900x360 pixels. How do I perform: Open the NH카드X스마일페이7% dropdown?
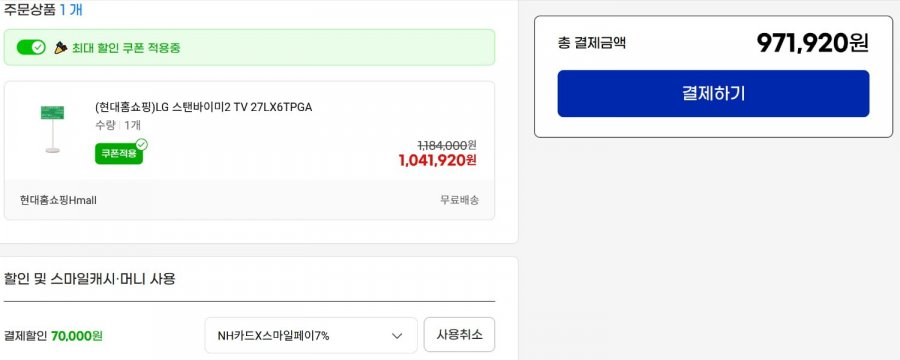(x=311, y=335)
